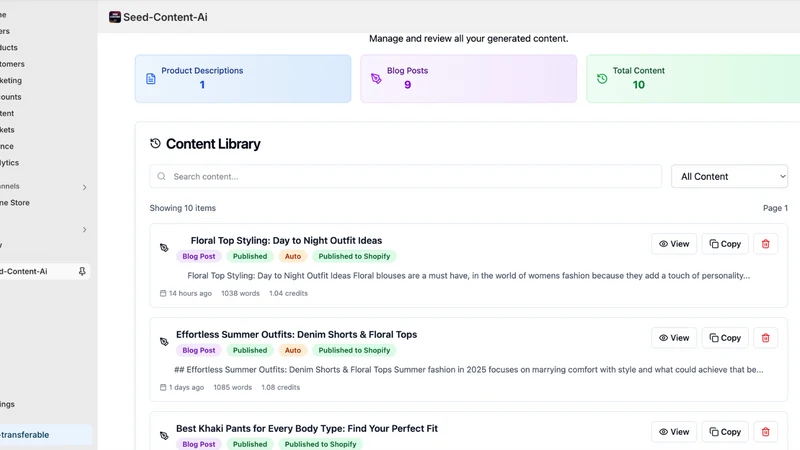Click the Showing 10 items text
The height and width of the screenshot is (450, 800).
tap(183, 208)
